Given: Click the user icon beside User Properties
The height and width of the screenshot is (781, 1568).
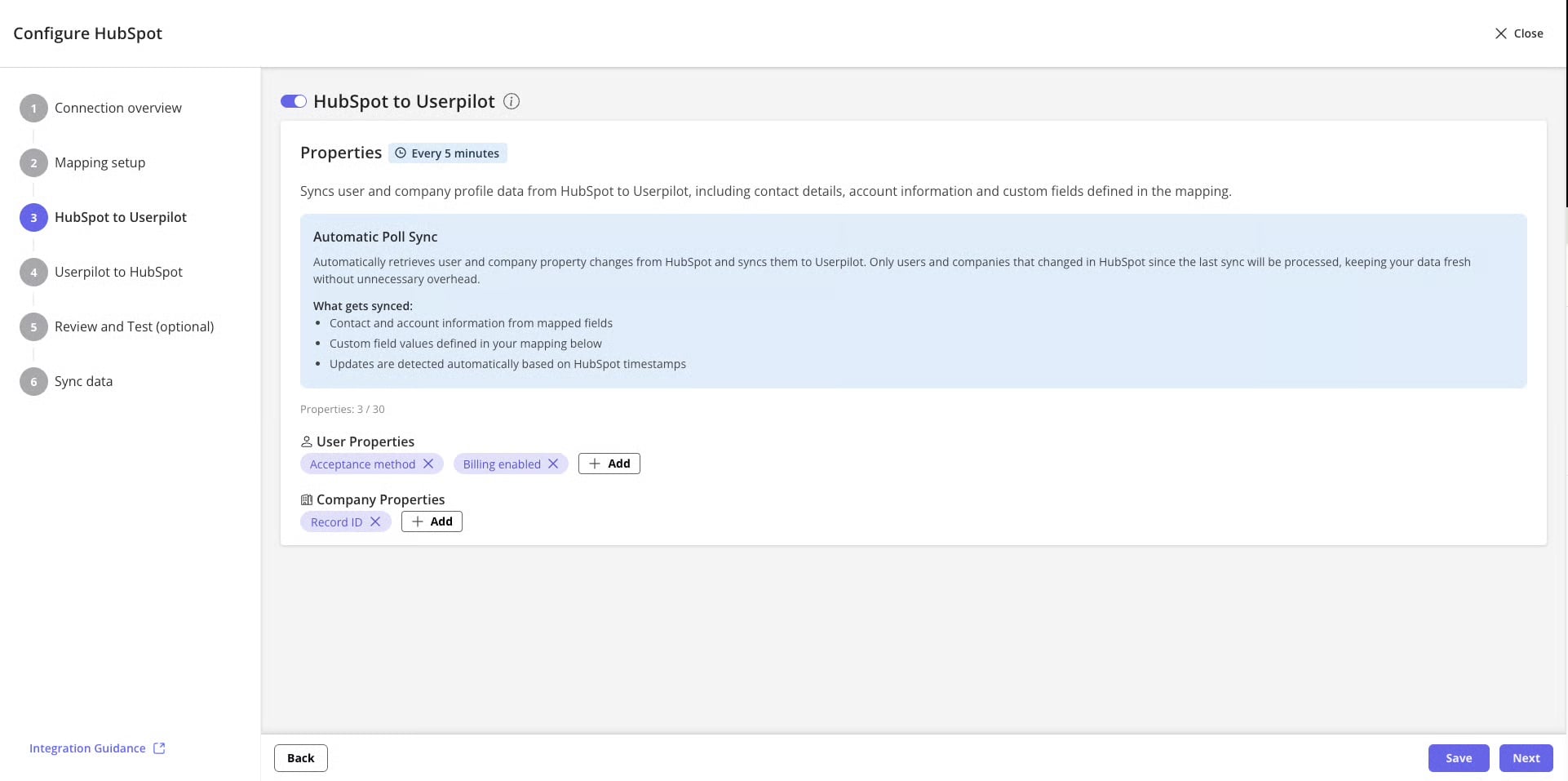Looking at the screenshot, I should click(x=307, y=442).
